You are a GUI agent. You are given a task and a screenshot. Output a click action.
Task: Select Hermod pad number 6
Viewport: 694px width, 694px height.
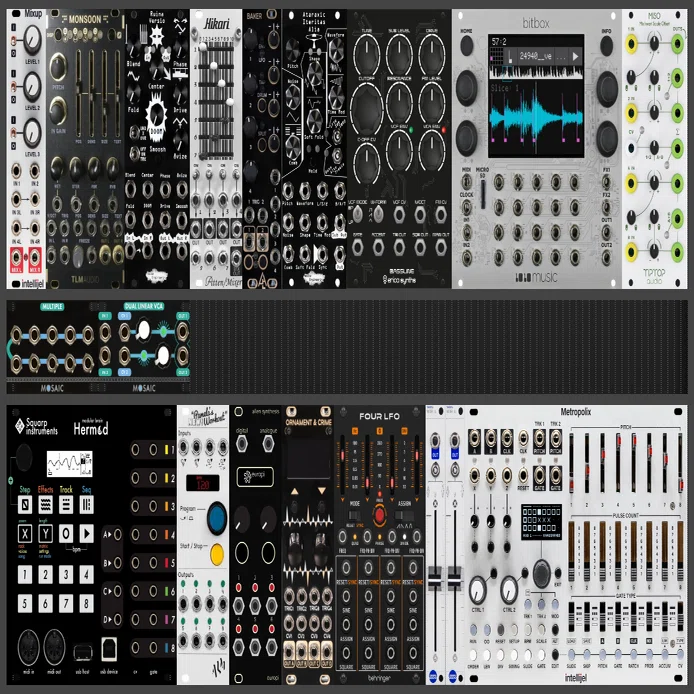click(46, 603)
